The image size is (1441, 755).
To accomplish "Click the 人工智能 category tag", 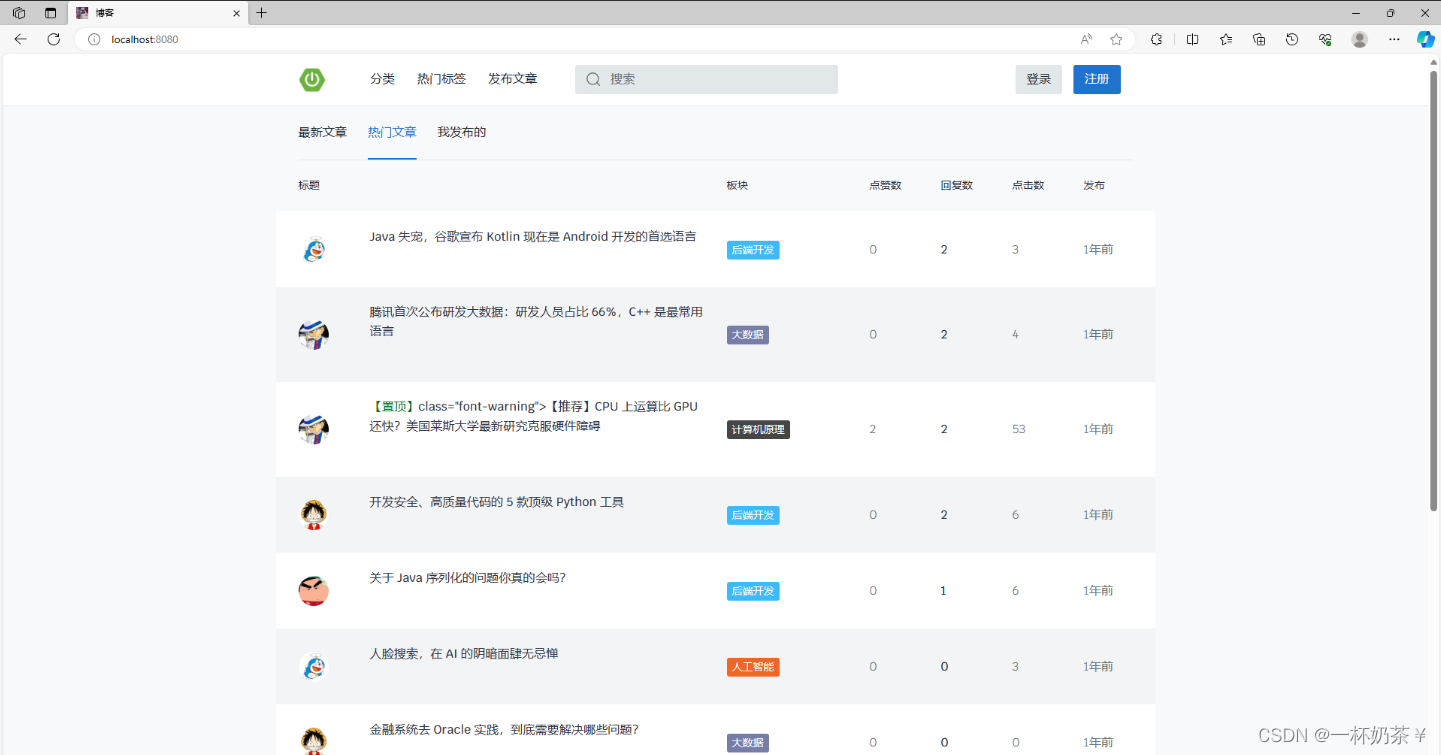I will click(753, 667).
